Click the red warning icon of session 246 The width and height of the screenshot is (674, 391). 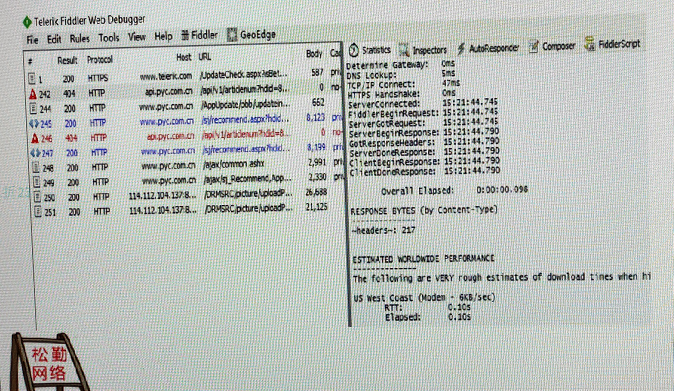pyautogui.click(x=35, y=138)
